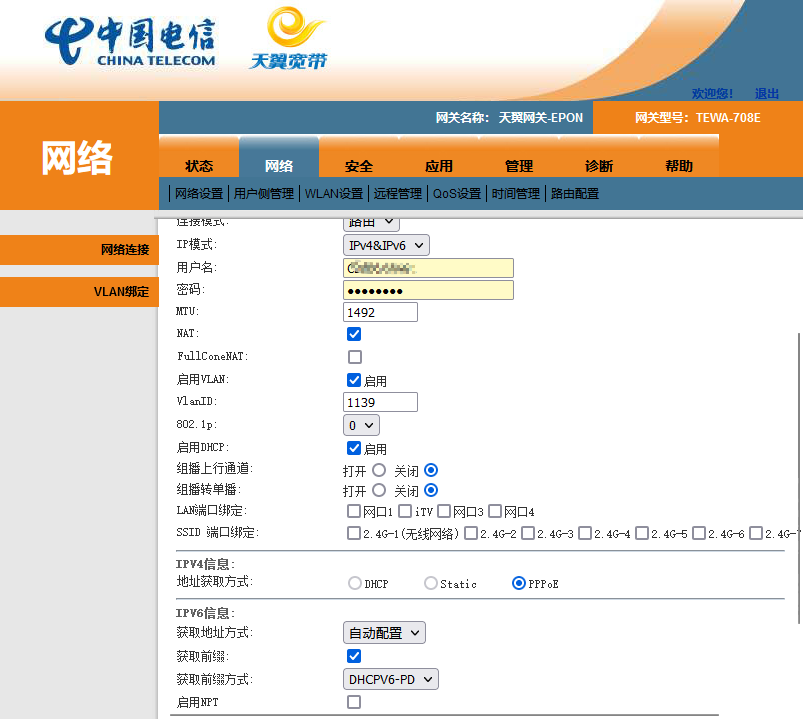Open the 诊断 tab
Viewport: 803px width, 719px height.
599,166
